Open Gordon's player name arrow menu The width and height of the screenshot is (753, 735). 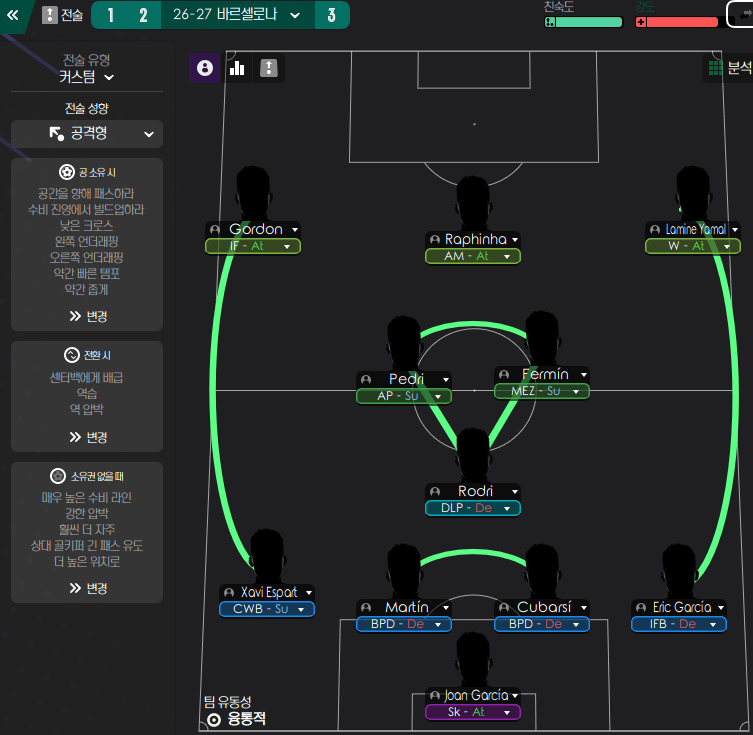pyautogui.click(x=295, y=229)
